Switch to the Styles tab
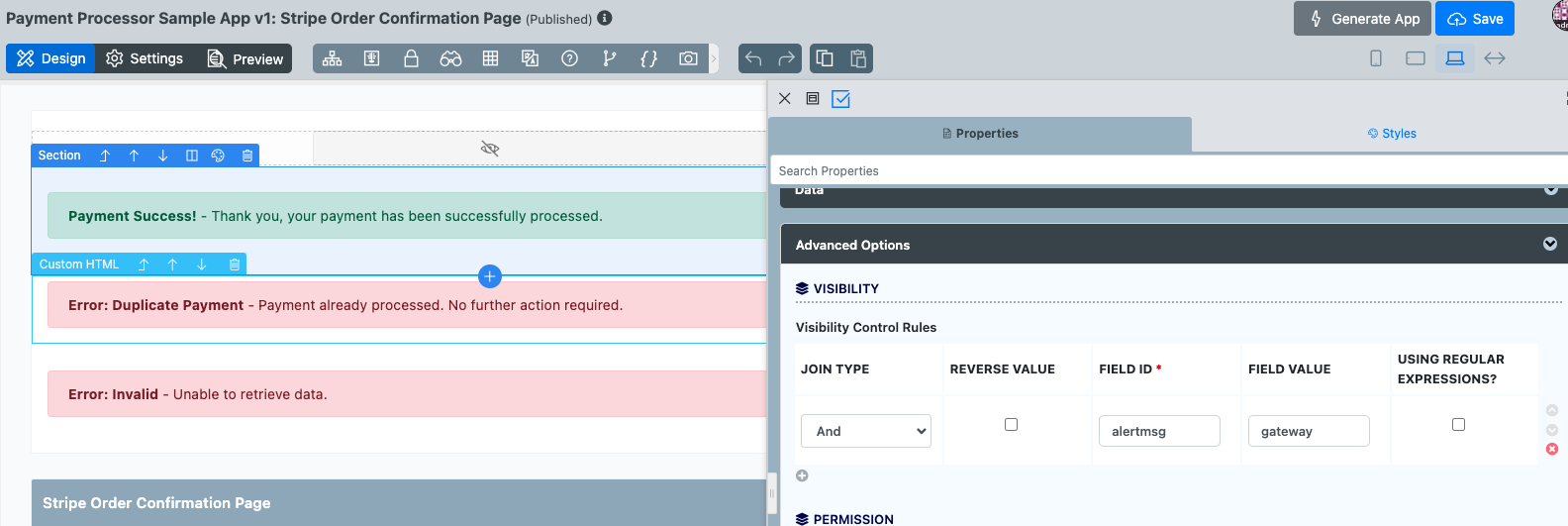Viewport: 1568px width, 526px height. [1392, 134]
